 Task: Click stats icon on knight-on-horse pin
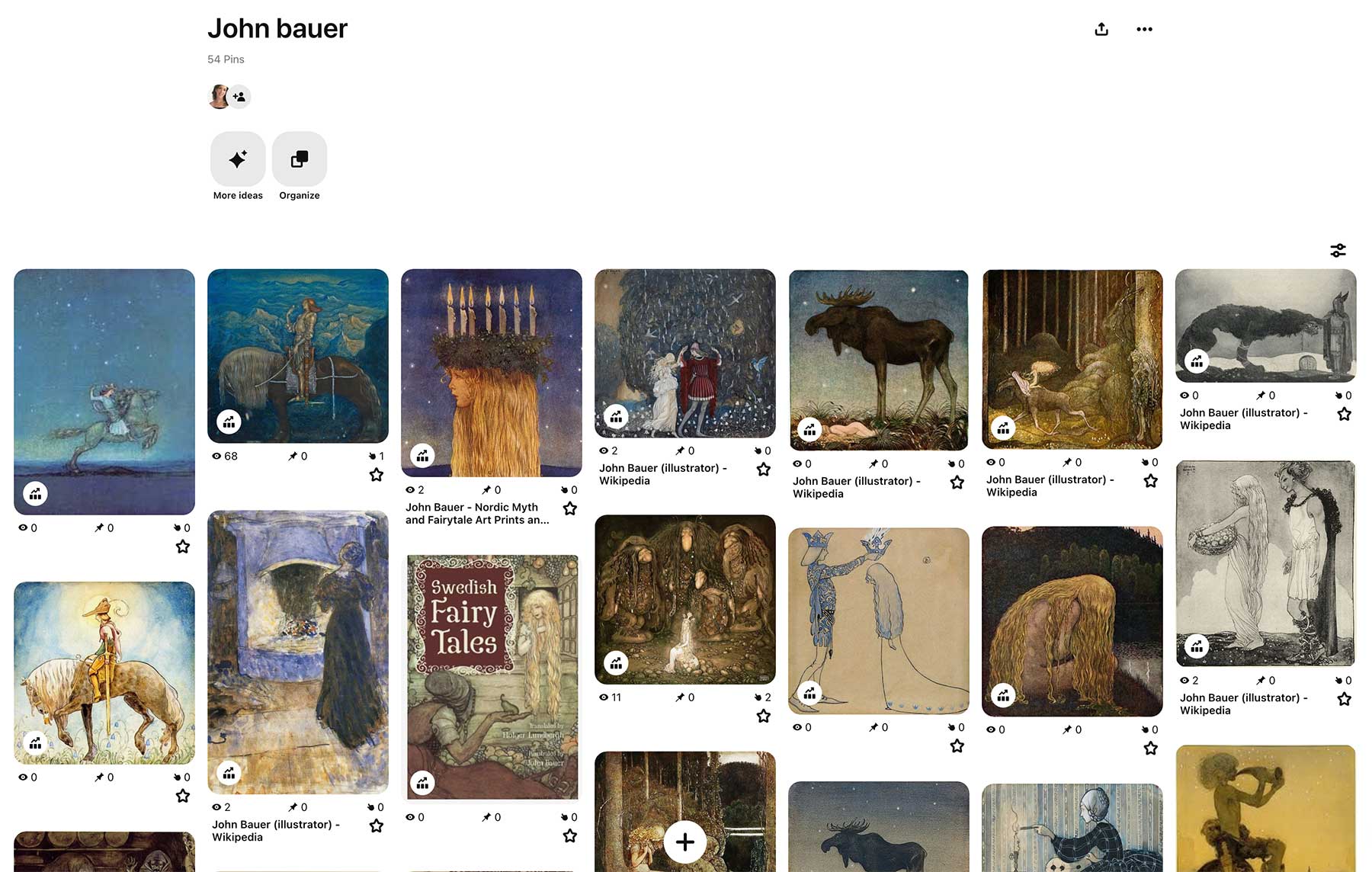point(229,422)
